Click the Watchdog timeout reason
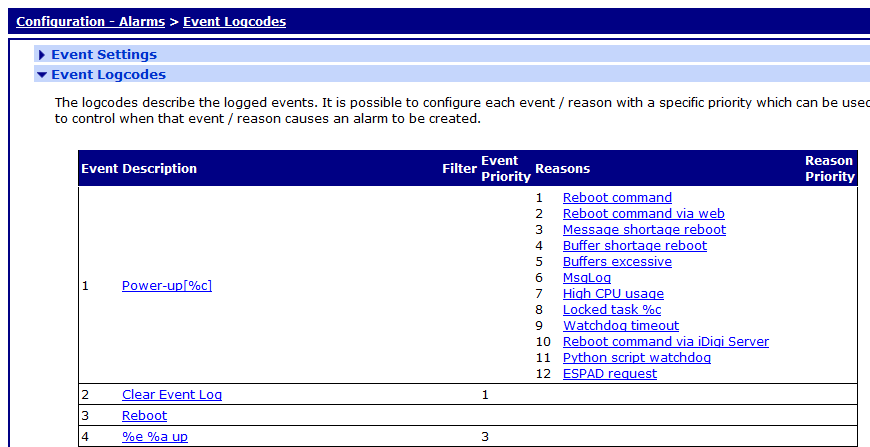 tap(620, 326)
